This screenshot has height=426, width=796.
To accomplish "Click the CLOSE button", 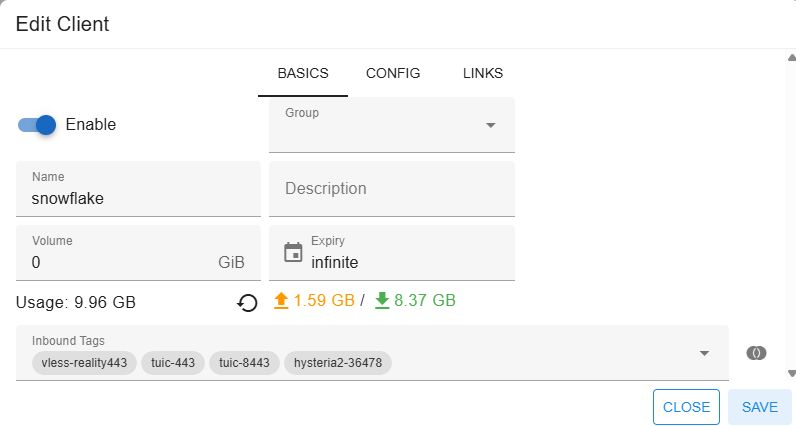I will point(686,407).
